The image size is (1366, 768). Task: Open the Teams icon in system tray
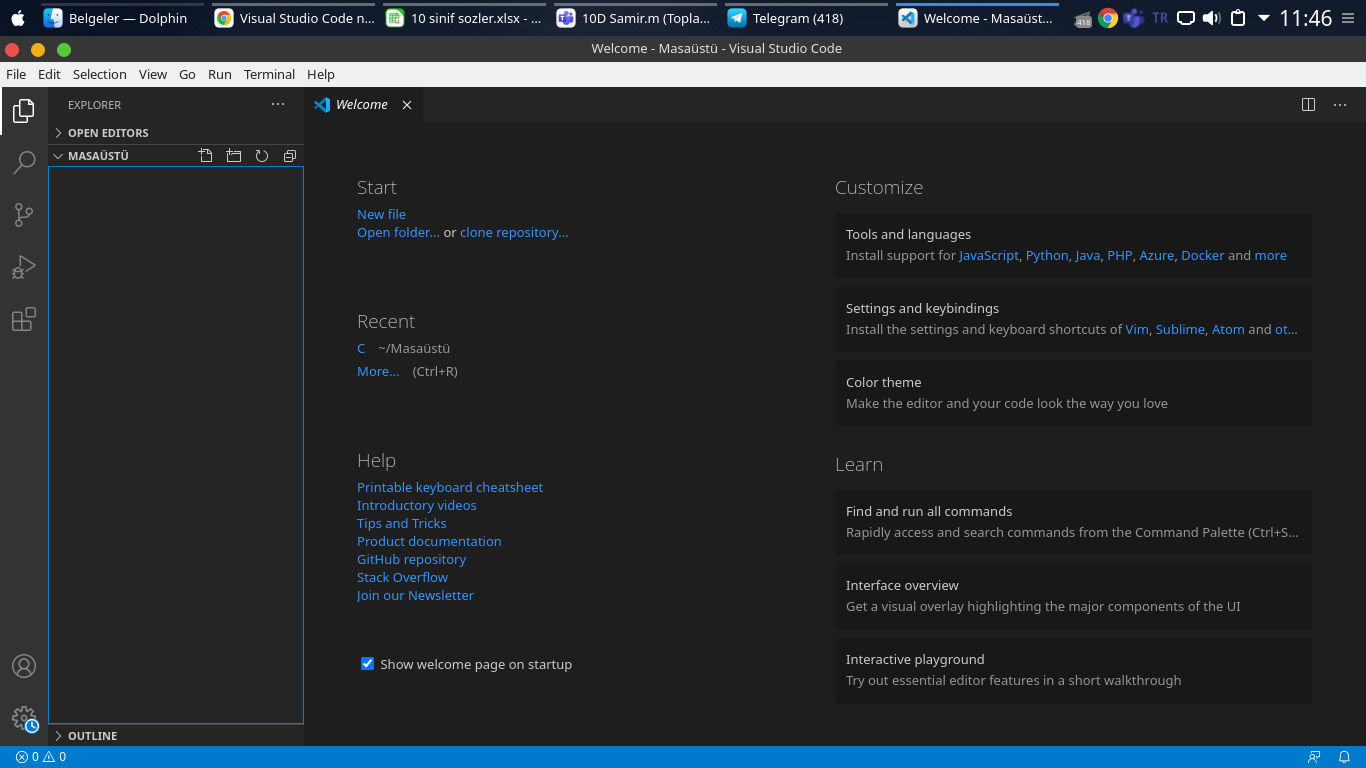[x=1134, y=18]
